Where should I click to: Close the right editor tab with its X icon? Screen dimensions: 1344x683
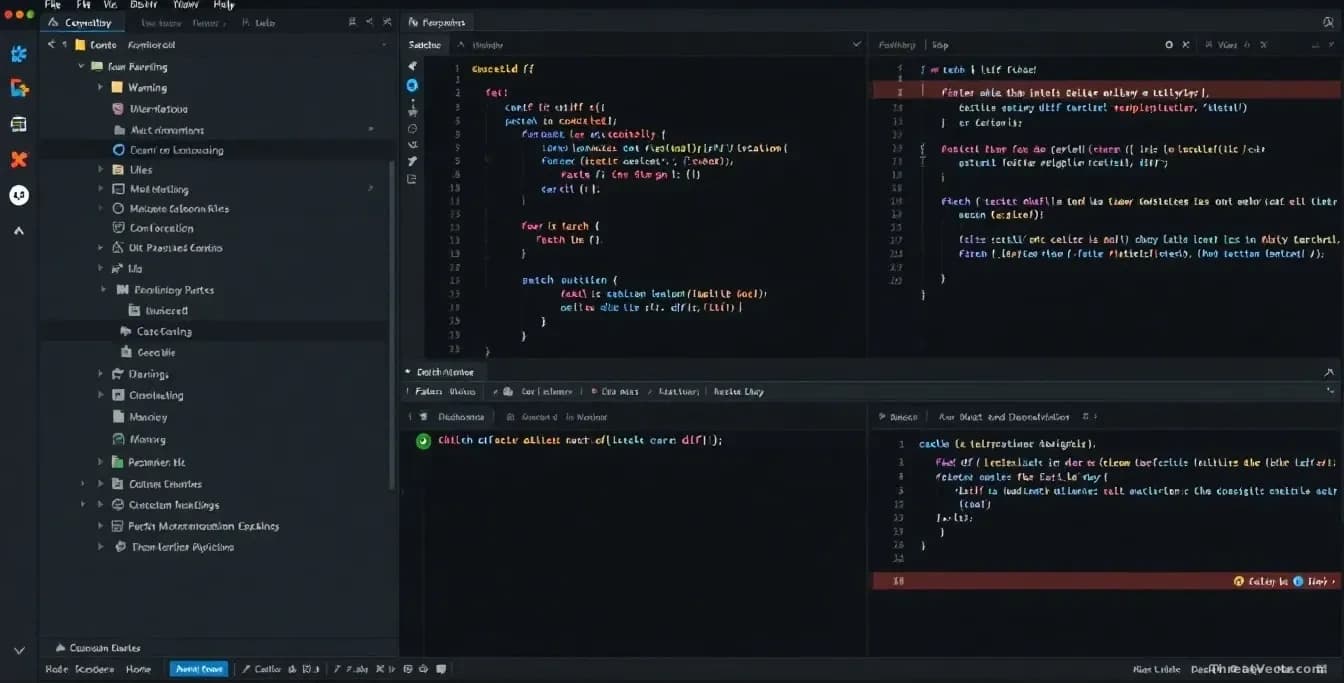(x=1186, y=45)
